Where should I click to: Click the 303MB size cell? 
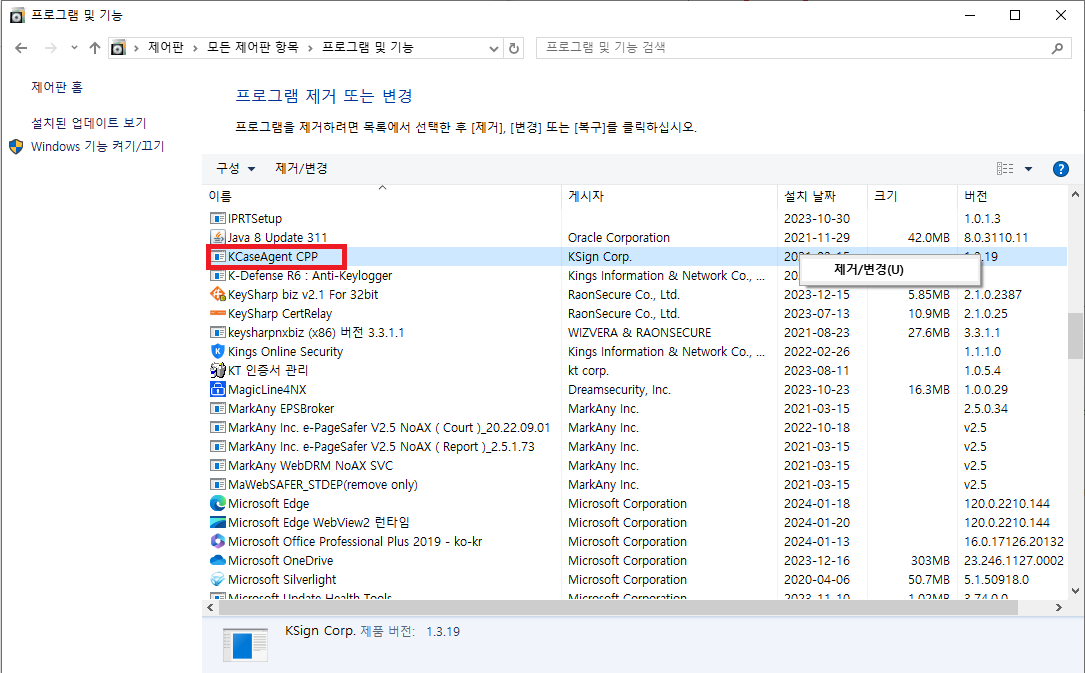point(930,561)
